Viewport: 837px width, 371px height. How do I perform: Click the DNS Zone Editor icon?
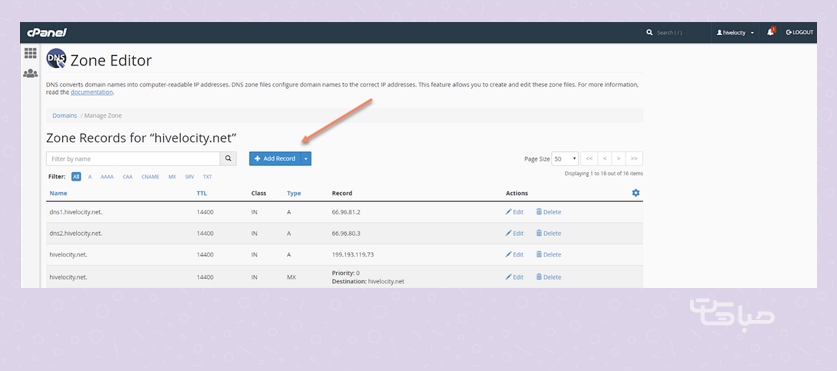(56, 59)
